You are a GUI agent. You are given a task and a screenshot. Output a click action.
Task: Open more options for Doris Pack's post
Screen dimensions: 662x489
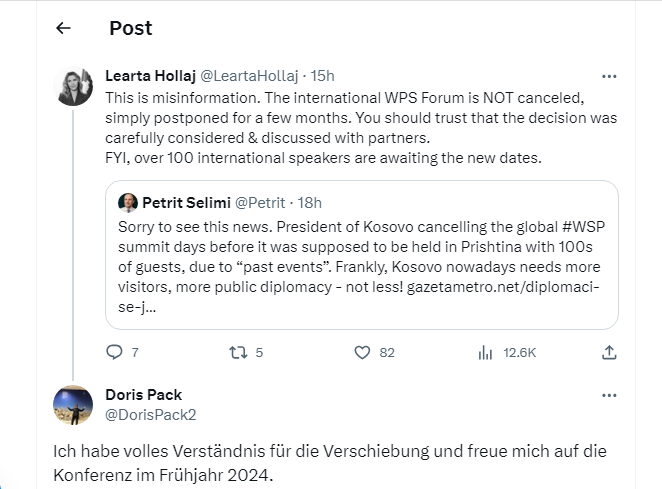pos(609,396)
